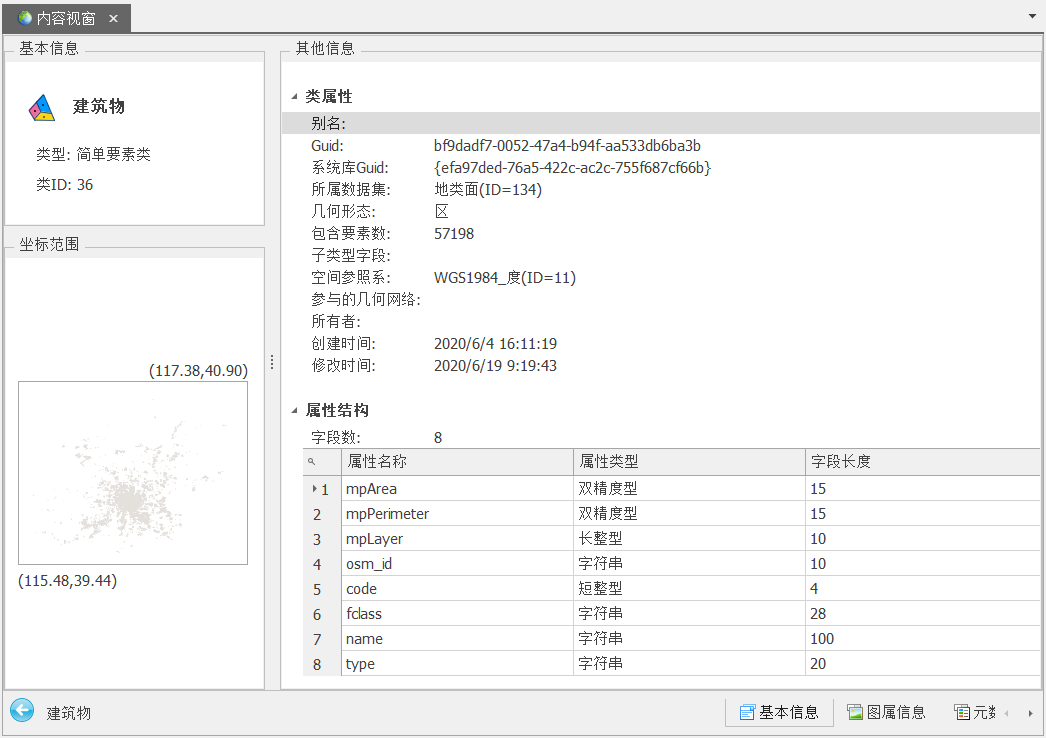Sort by 属性名称 column header
This screenshot has width=1046, height=738.
click(456, 462)
